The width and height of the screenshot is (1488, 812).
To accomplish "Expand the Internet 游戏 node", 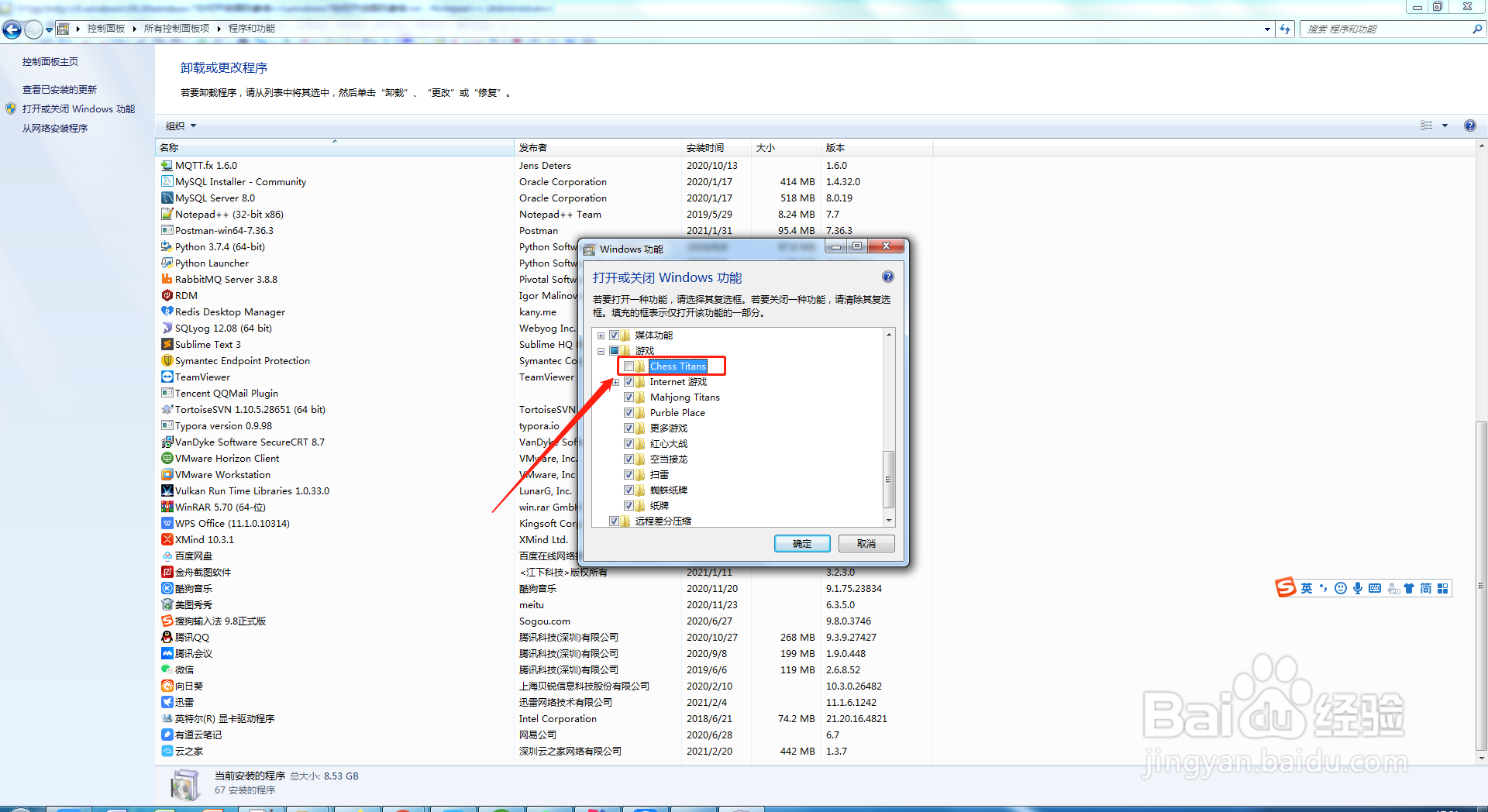I will (x=615, y=382).
